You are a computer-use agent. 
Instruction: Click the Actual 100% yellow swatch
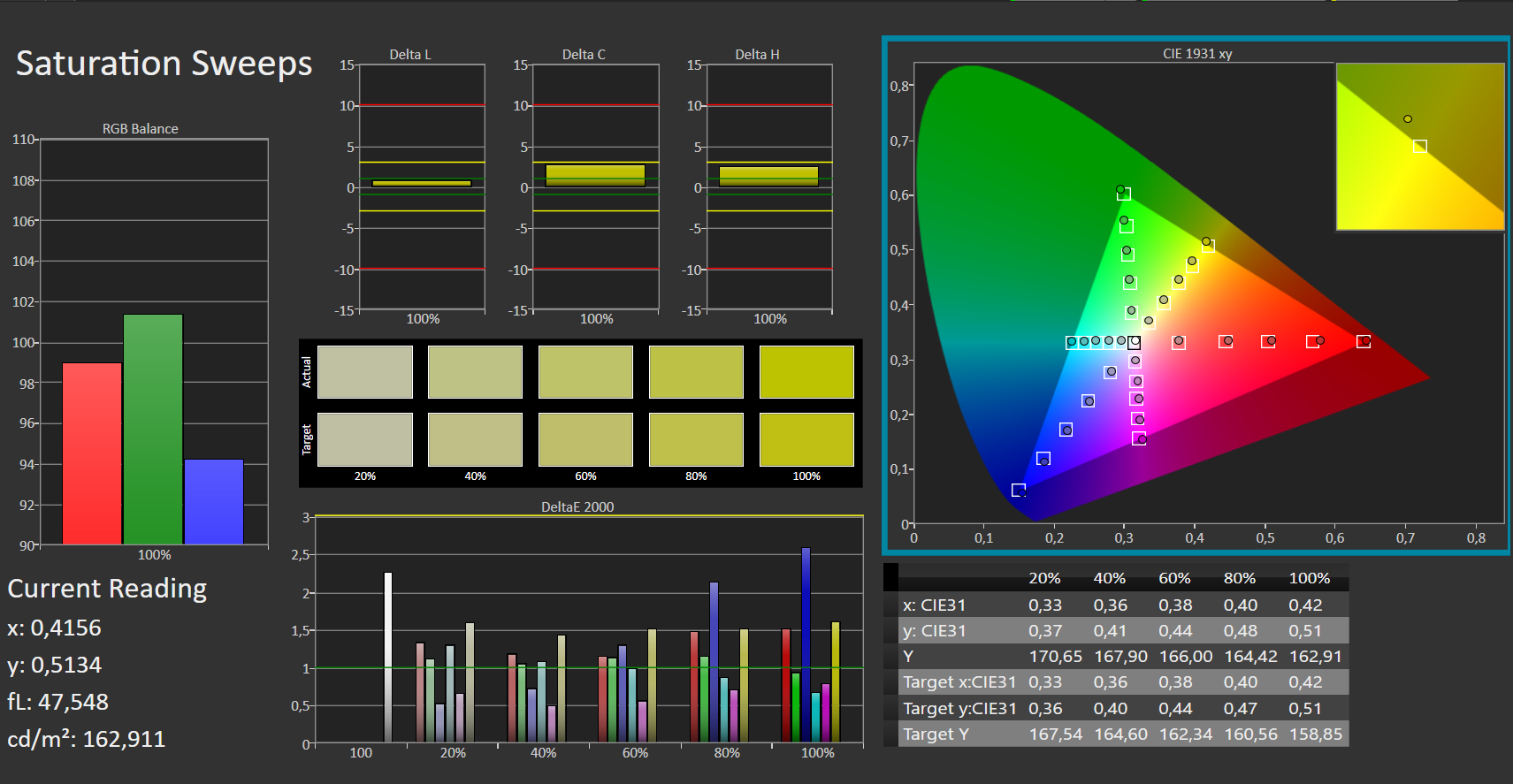point(806,372)
